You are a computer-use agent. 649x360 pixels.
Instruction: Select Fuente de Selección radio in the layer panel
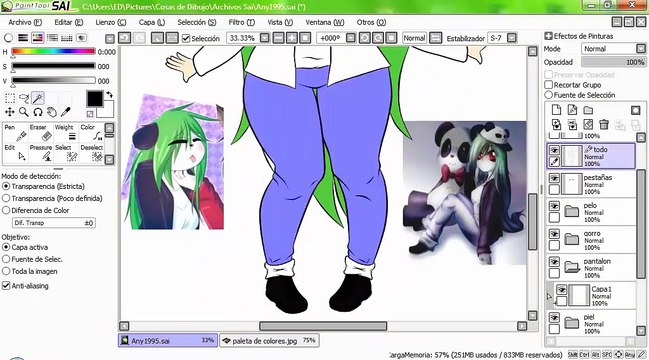point(549,95)
